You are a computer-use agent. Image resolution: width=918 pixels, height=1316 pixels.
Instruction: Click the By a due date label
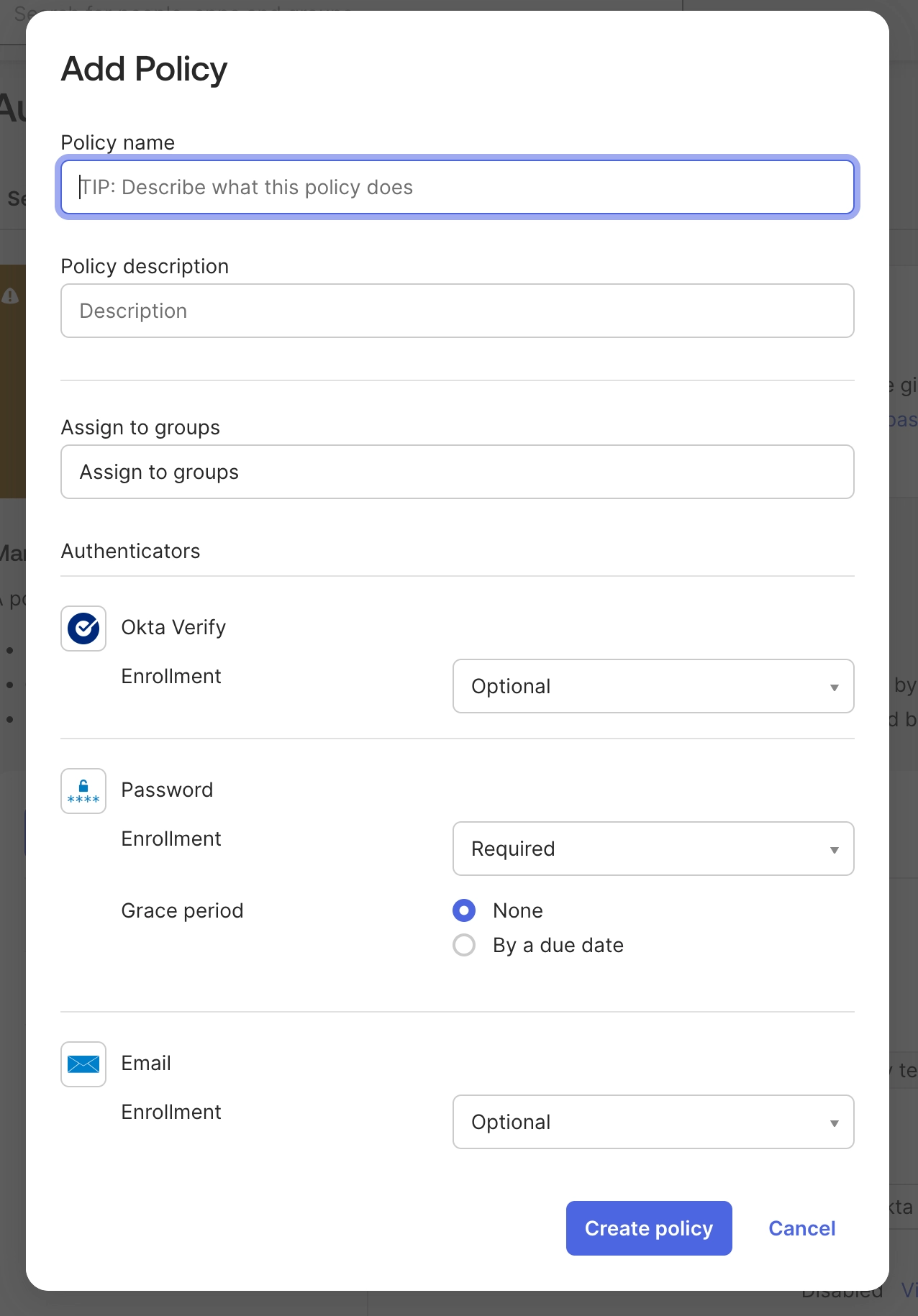tap(558, 945)
